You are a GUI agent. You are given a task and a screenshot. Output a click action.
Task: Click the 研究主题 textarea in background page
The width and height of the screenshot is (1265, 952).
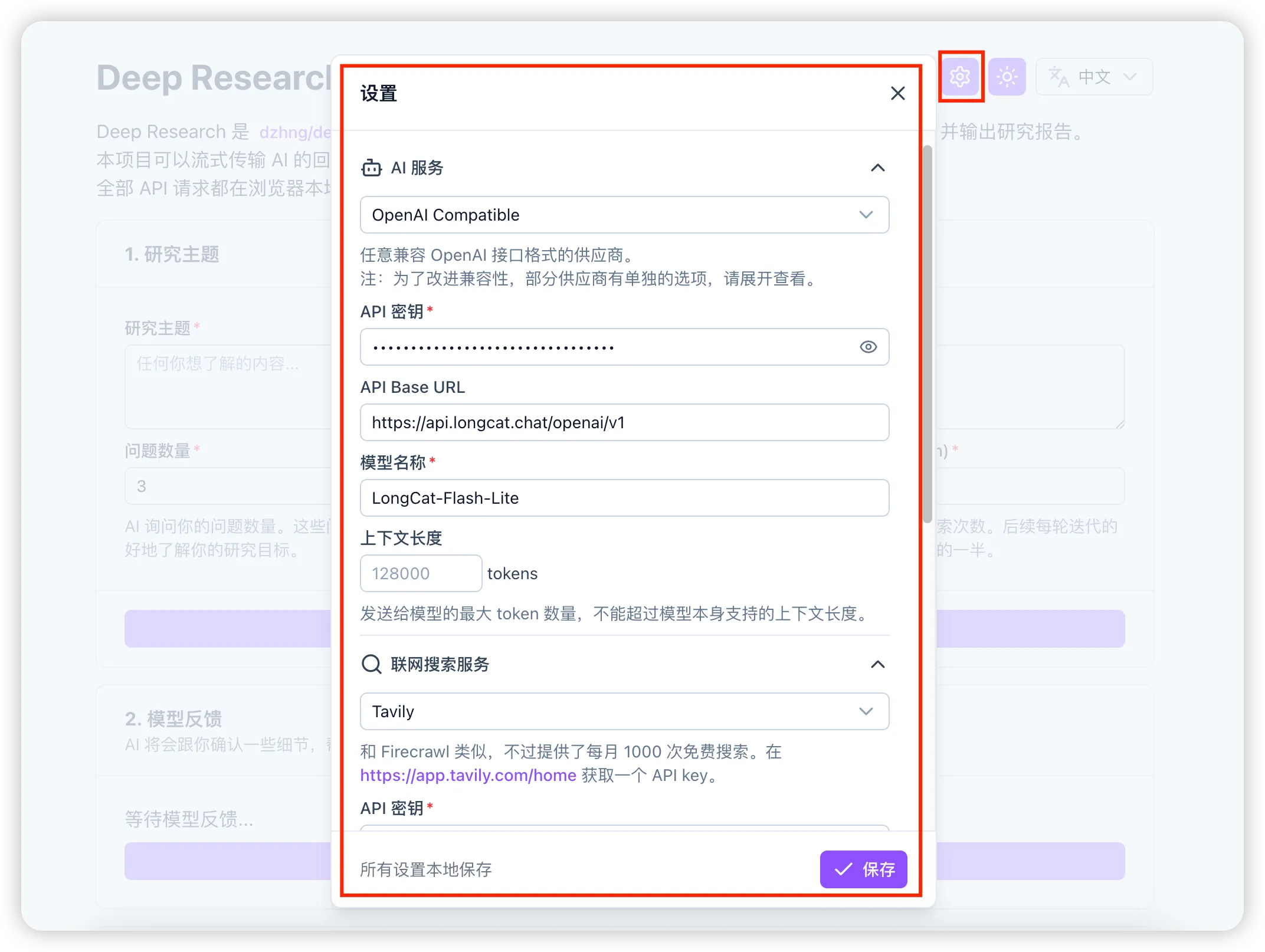coord(229,387)
